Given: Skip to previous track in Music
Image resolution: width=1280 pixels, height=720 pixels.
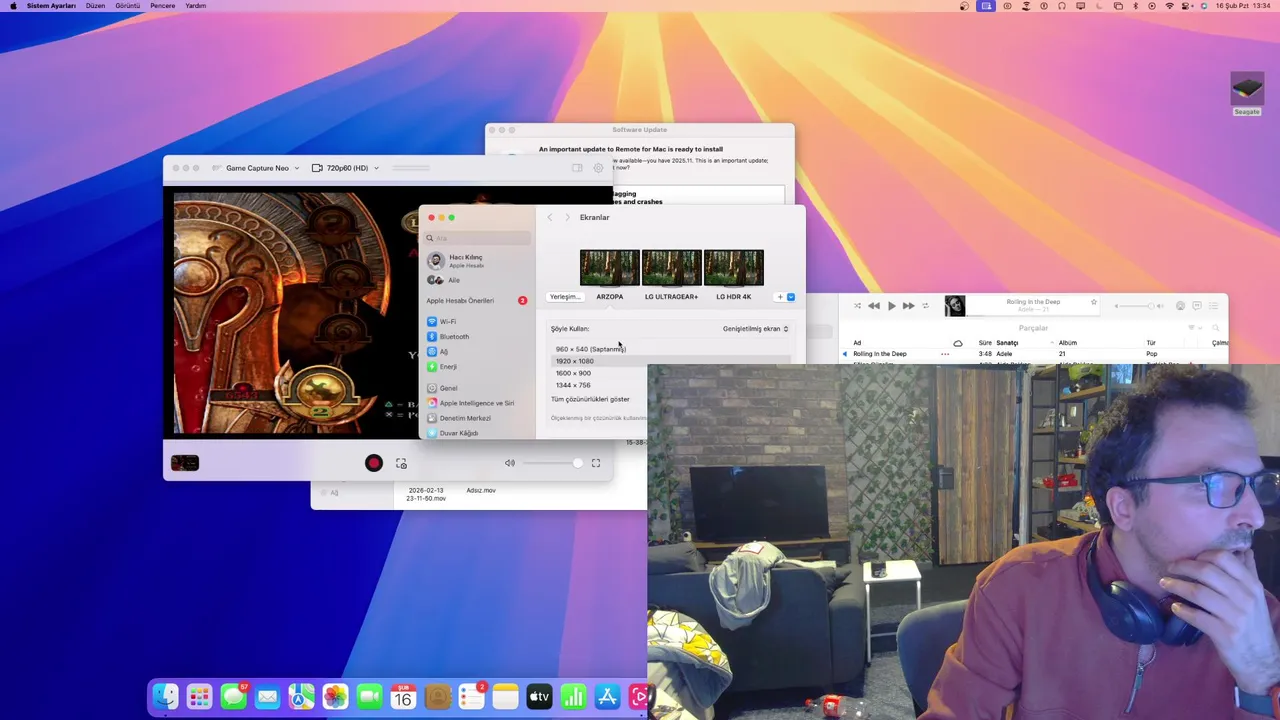Looking at the screenshot, I should point(874,306).
